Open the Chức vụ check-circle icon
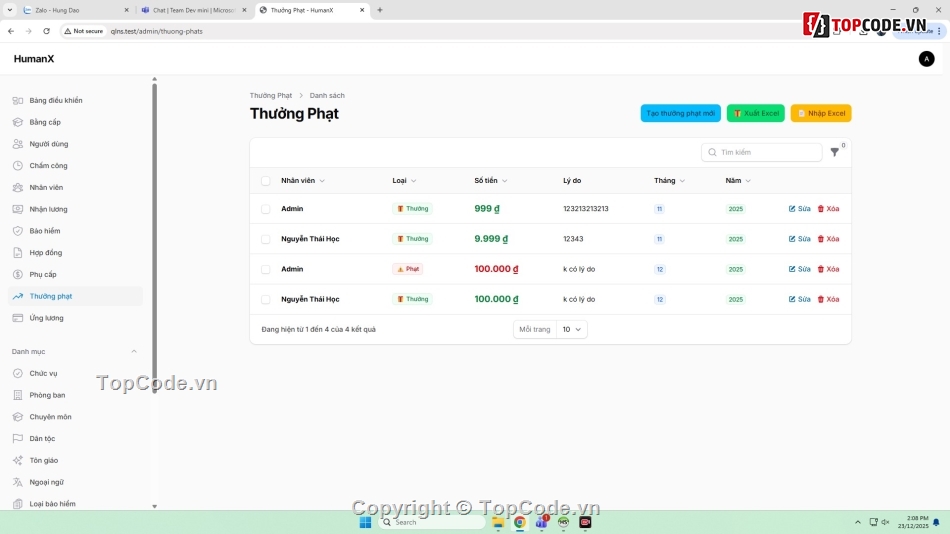 point(18,373)
